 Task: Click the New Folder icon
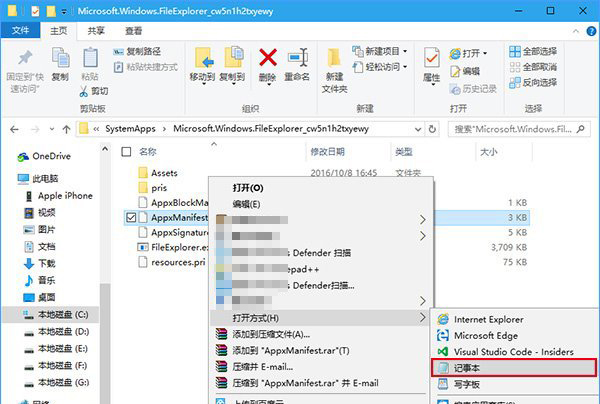[332, 65]
